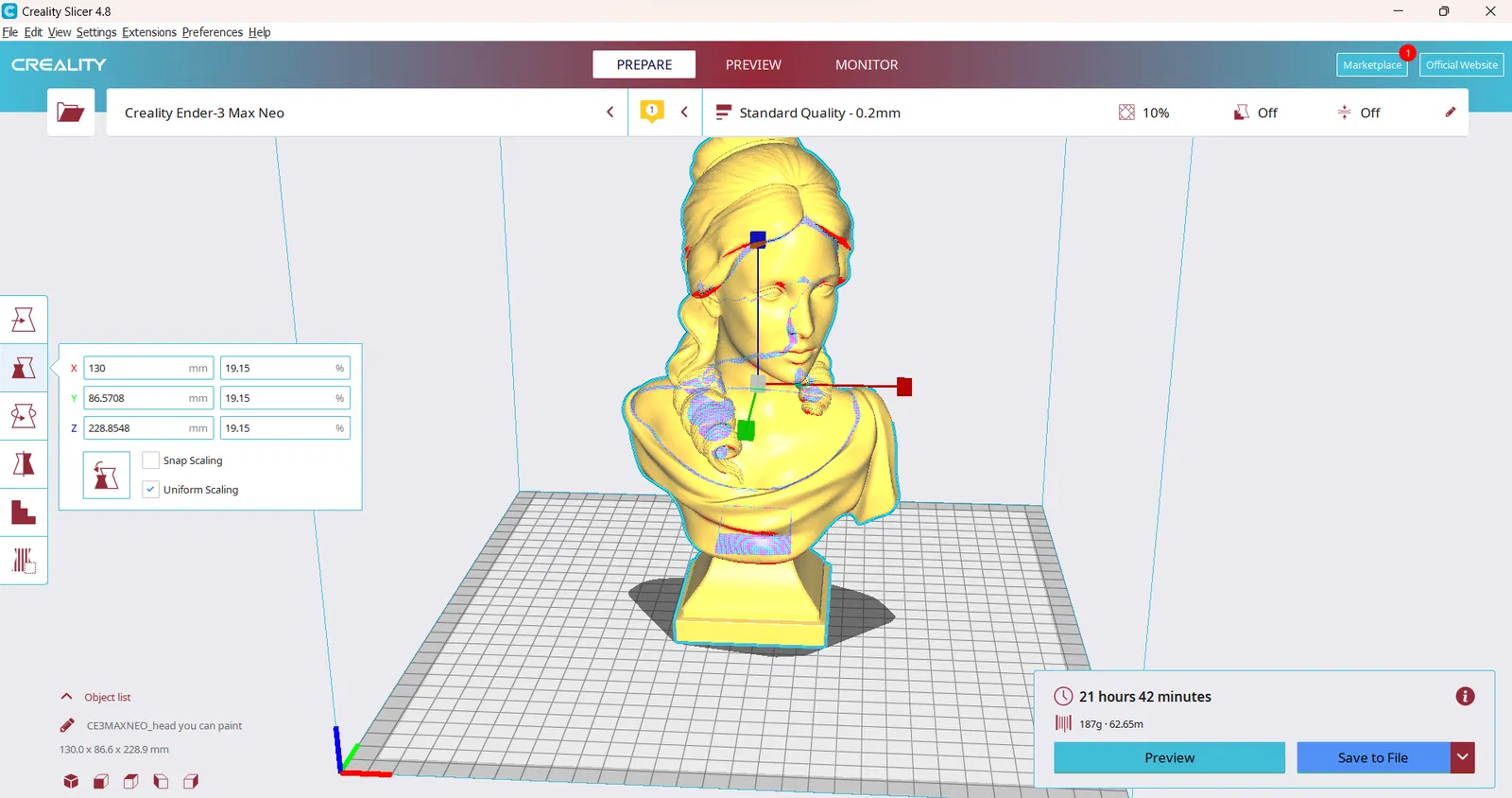This screenshot has height=798, width=1512.
Task: Click the 21 hours 42 minutes estimate
Action: point(1145,697)
